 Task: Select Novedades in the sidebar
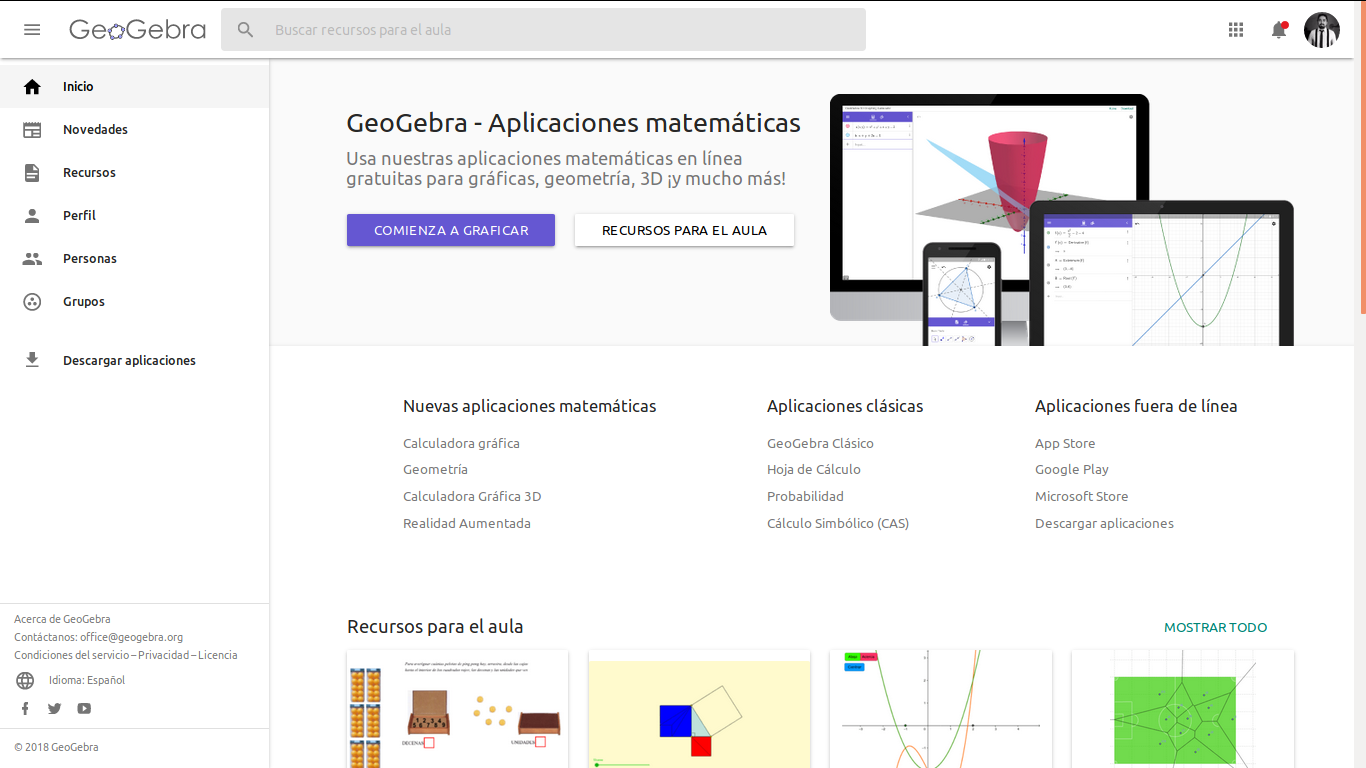pos(134,130)
